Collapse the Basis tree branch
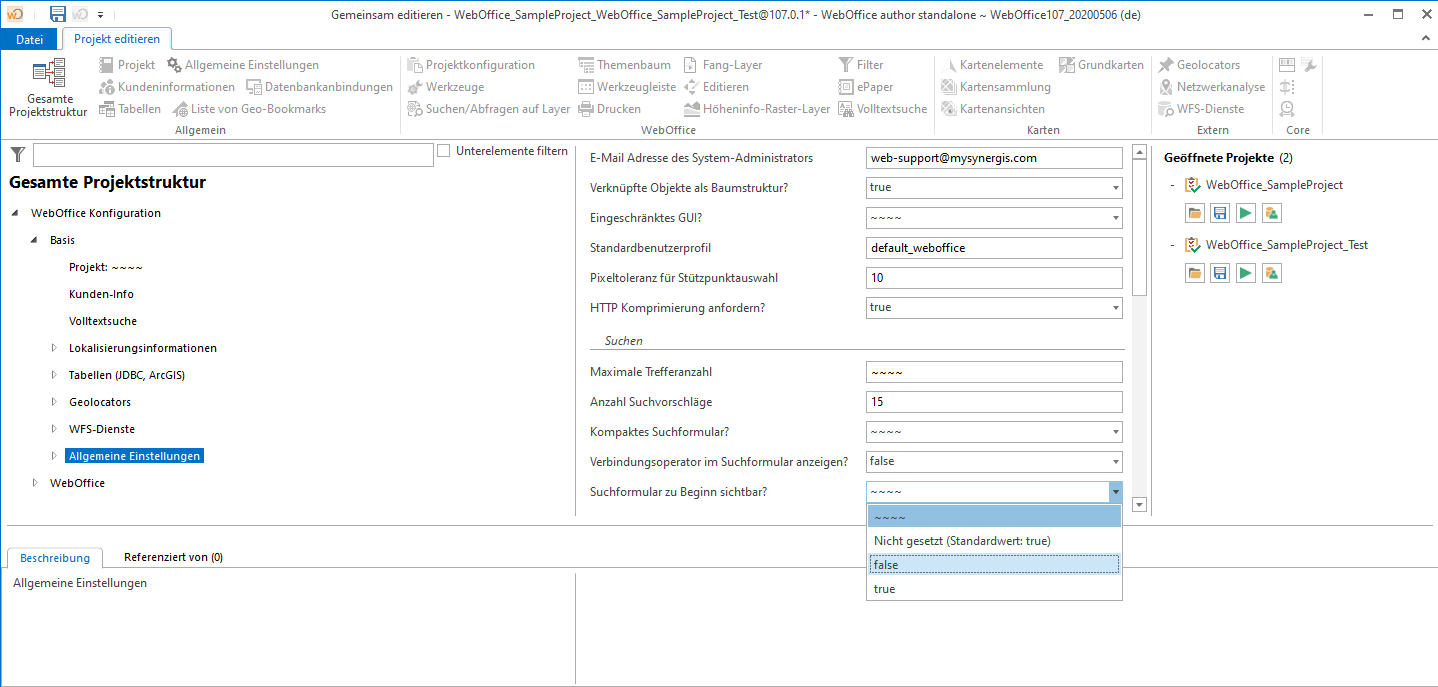This screenshot has height=687, width=1438. [x=33, y=240]
